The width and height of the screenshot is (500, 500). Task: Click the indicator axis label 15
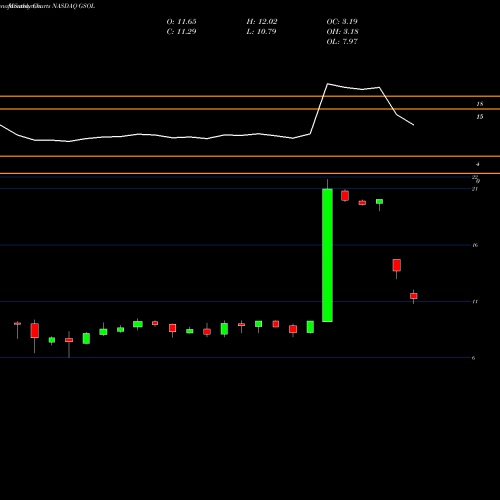point(479,117)
